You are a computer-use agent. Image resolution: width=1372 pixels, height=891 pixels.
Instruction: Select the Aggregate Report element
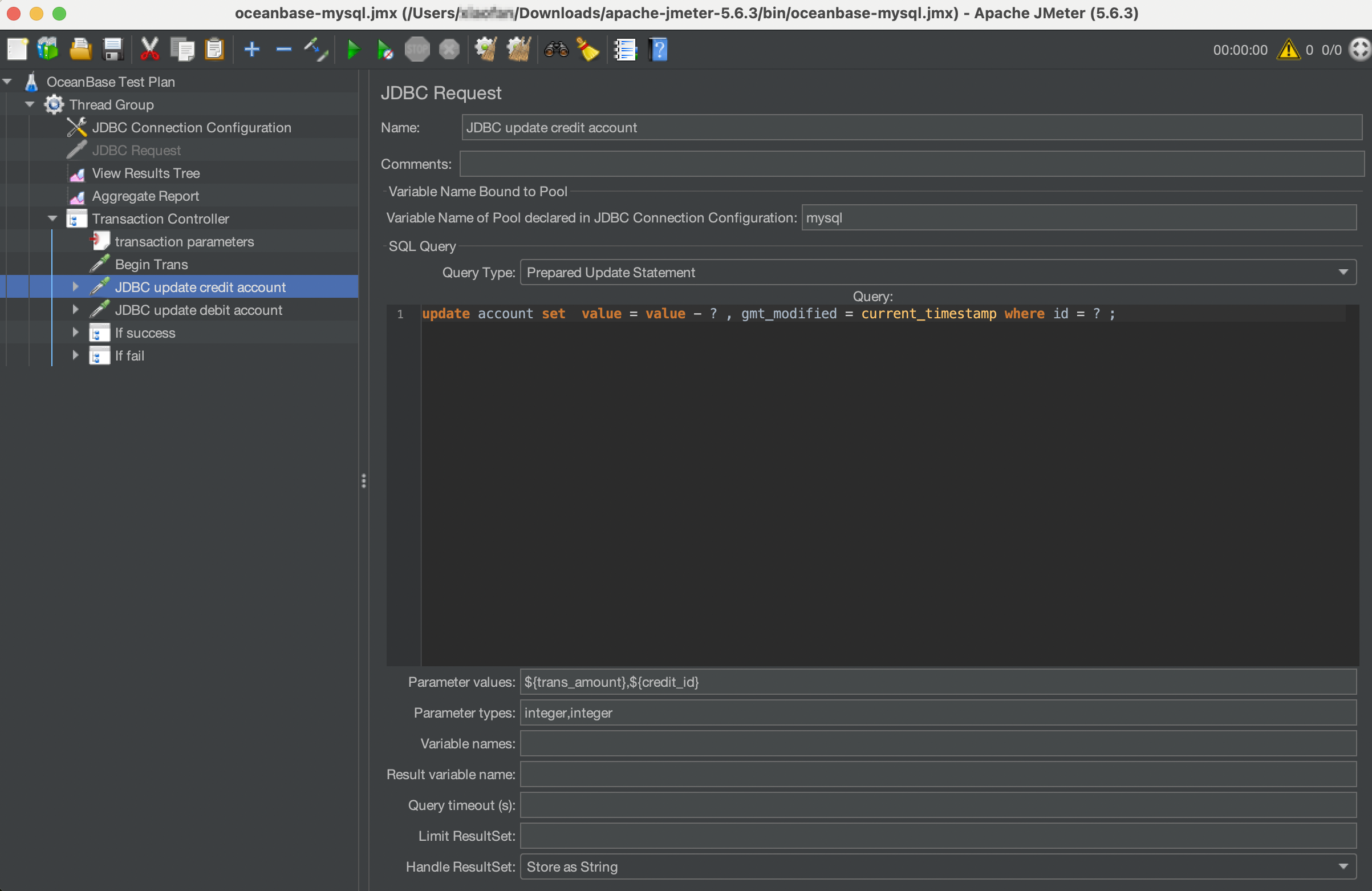[145, 196]
